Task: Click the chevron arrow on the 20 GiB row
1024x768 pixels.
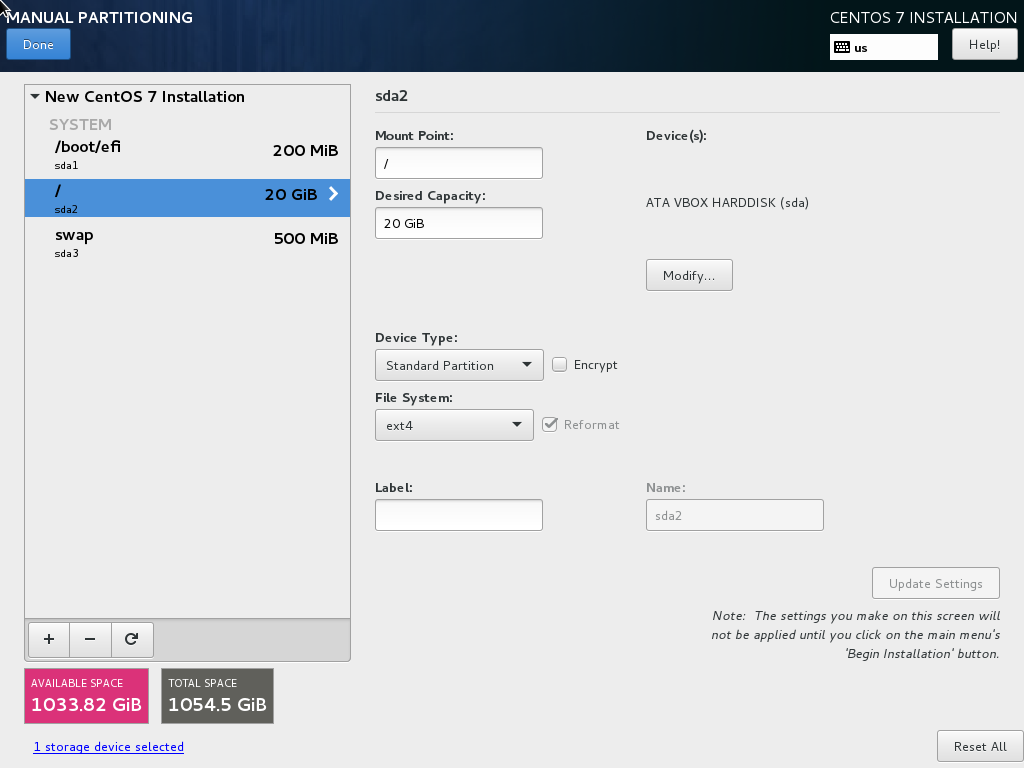Action: (333, 193)
